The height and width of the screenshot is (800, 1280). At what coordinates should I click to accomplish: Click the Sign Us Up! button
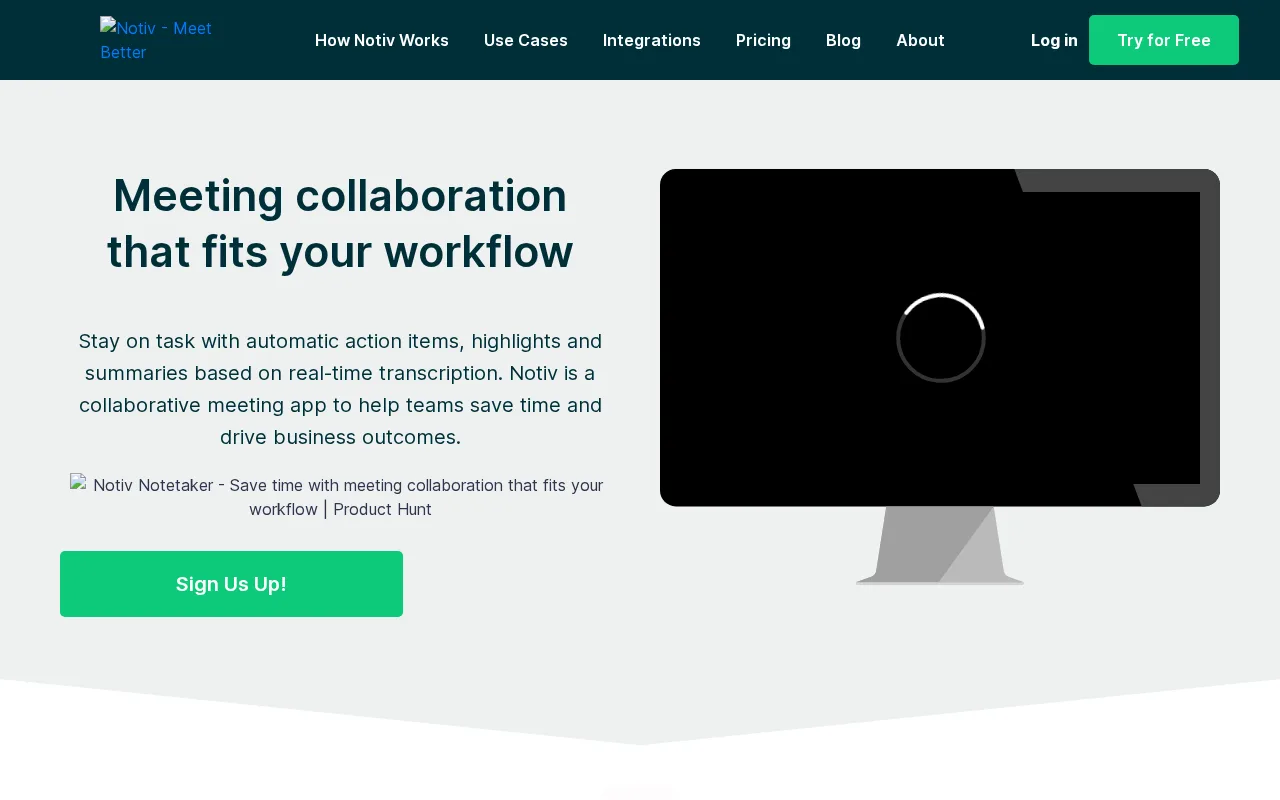coord(231,584)
